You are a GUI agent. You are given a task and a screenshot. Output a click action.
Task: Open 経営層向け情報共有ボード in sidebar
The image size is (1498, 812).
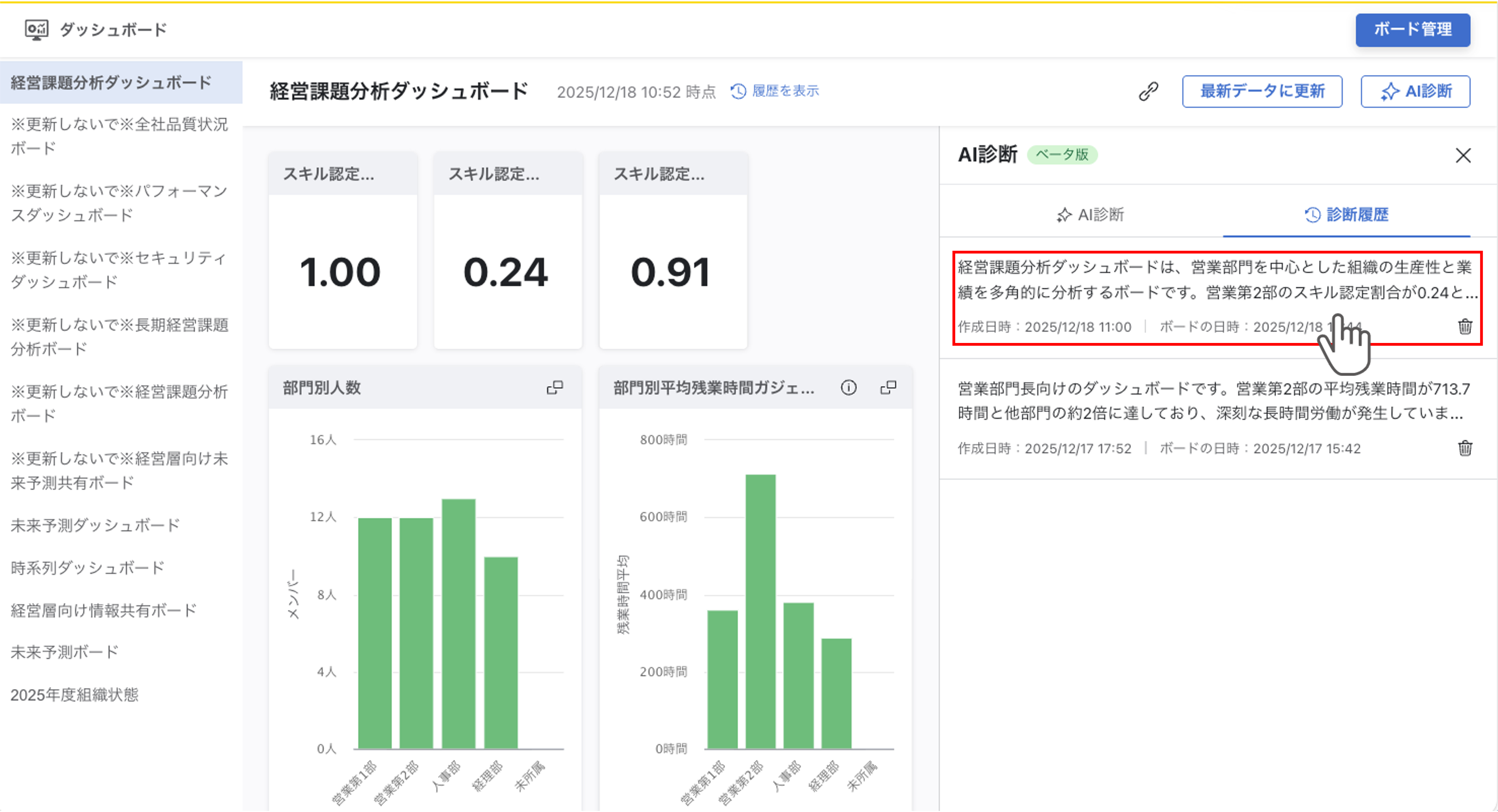pos(104,610)
